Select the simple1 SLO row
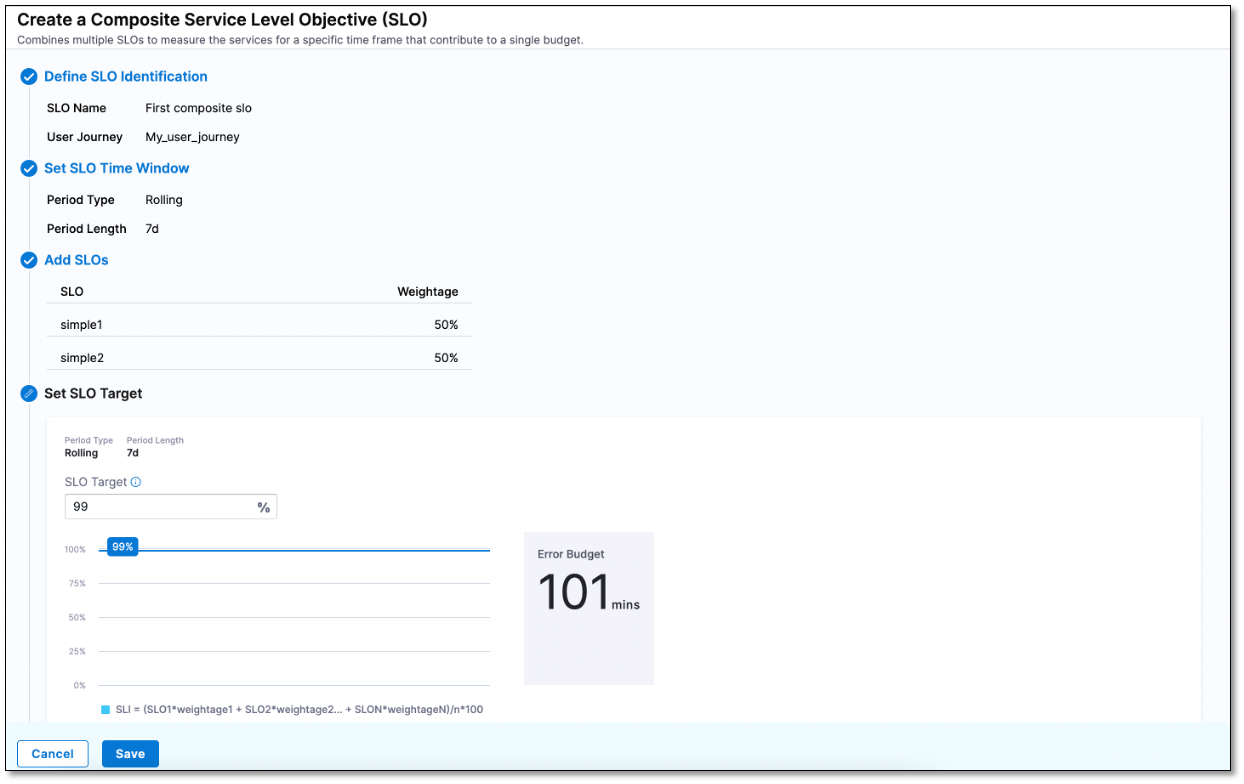The width and height of the screenshot is (1244, 784). (259, 325)
